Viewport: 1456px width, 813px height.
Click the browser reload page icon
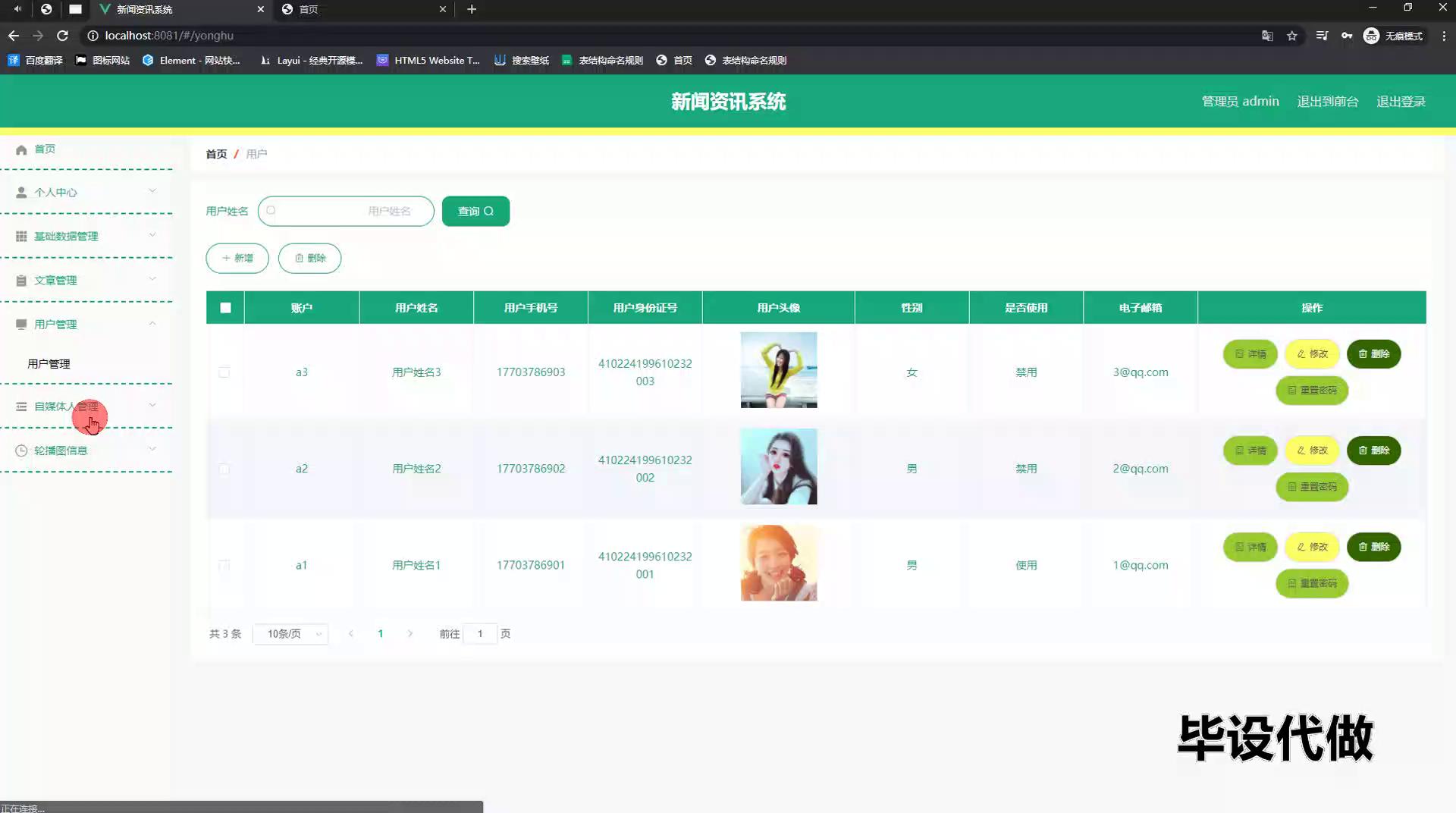pyautogui.click(x=63, y=36)
